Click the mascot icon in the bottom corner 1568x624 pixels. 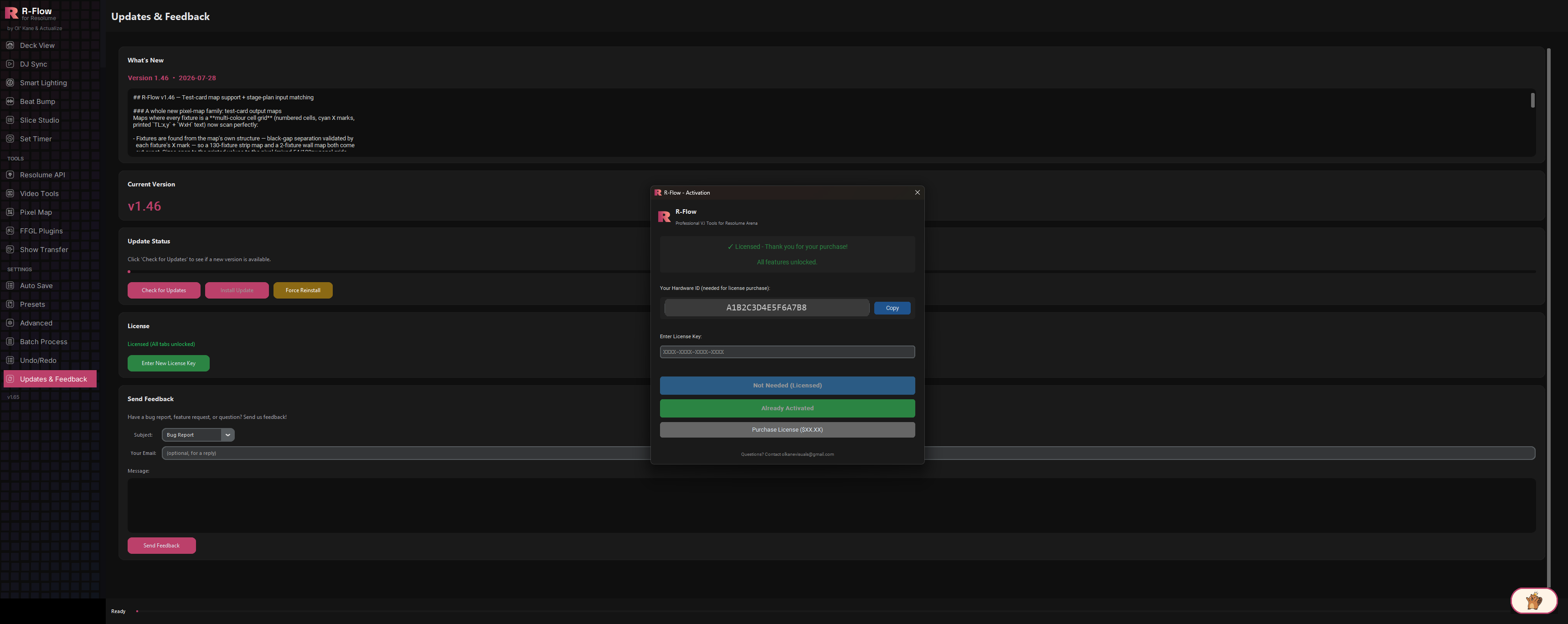(x=1533, y=602)
